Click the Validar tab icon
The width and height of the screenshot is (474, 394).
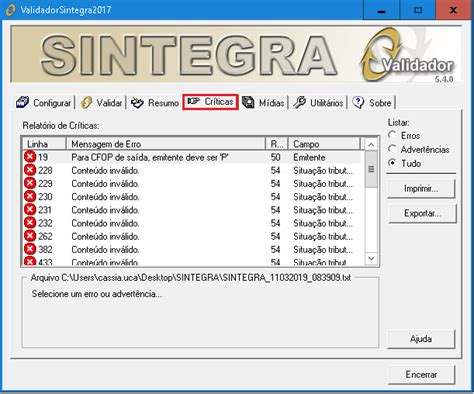click(x=86, y=102)
